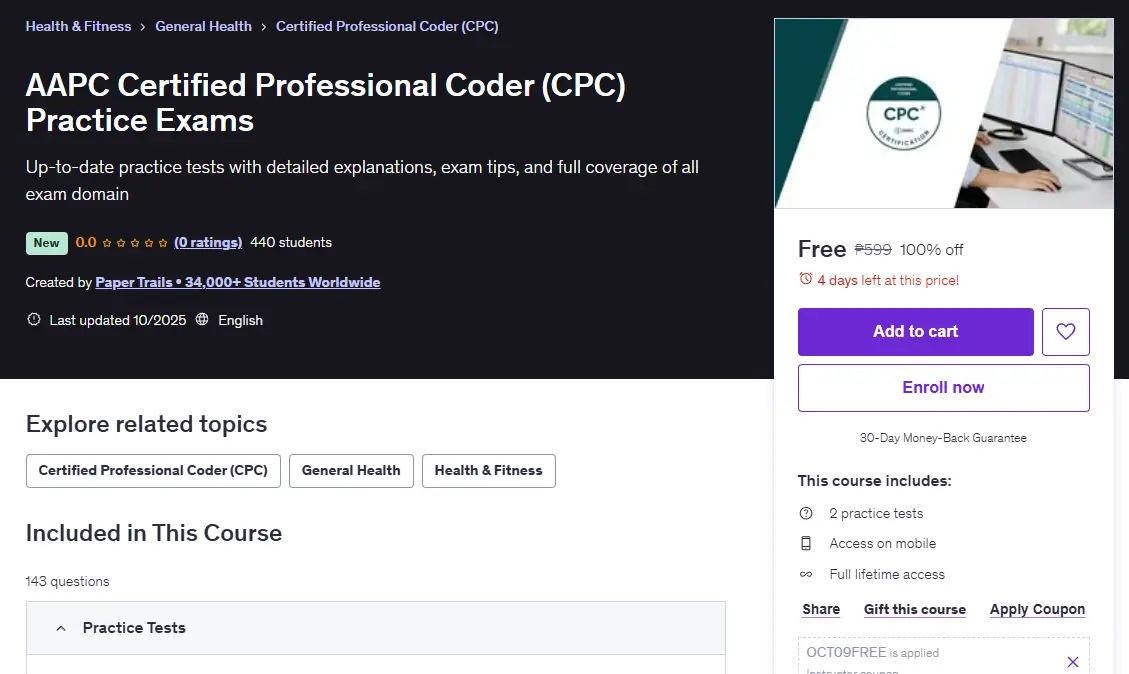This screenshot has width=1129, height=674.
Task: Click the '143 questions' text
Action: coord(68,581)
